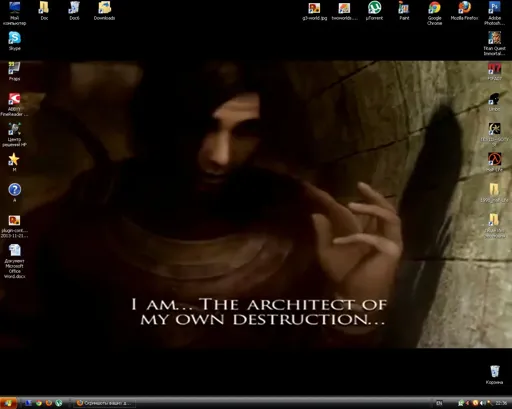Launch the Fraps desktop shortcut

click(x=14, y=71)
